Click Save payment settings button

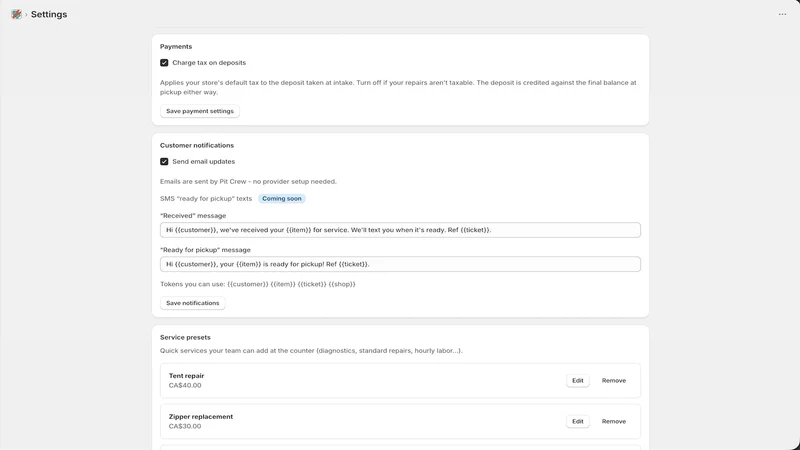[x=199, y=111]
